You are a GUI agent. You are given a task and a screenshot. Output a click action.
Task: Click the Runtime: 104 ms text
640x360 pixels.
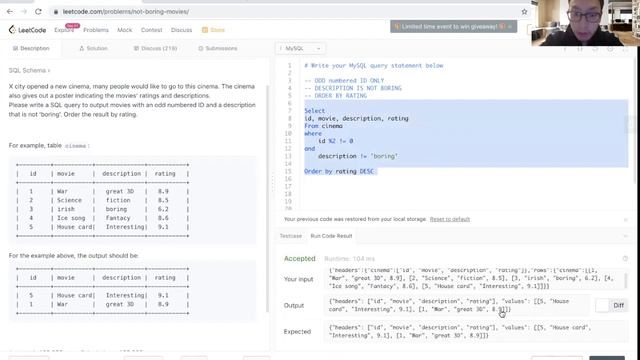(349, 259)
